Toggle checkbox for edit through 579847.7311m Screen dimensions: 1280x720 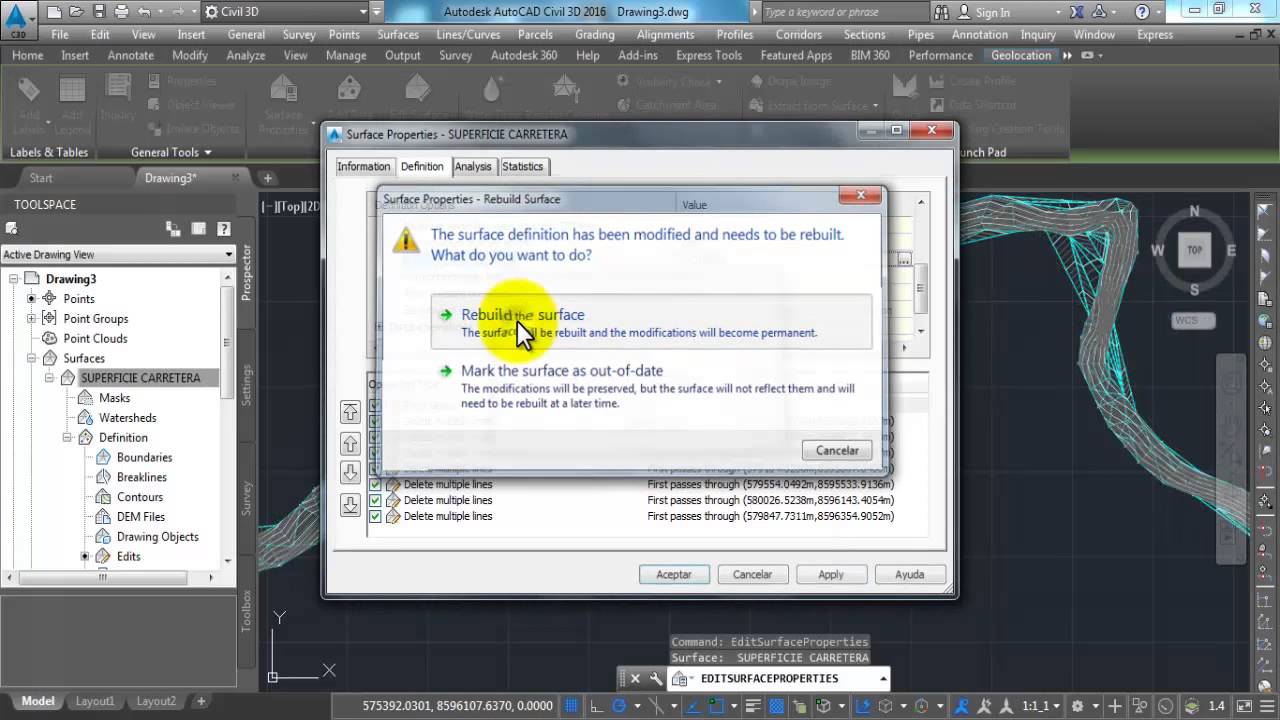(x=376, y=516)
